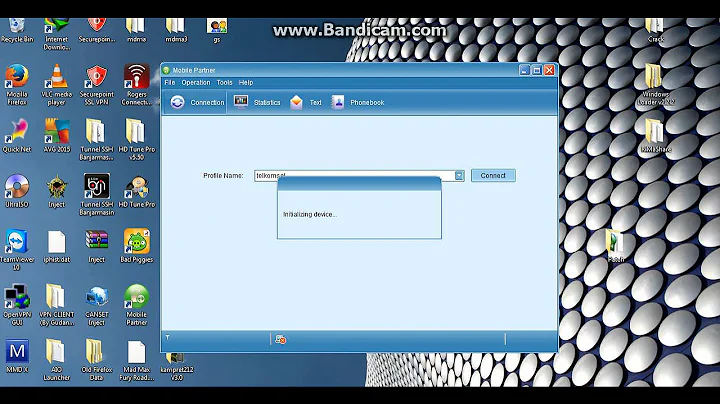Screen dimensions: 720x404
Task: Open the Connection tab in Mobile Partner
Action: coord(197,102)
